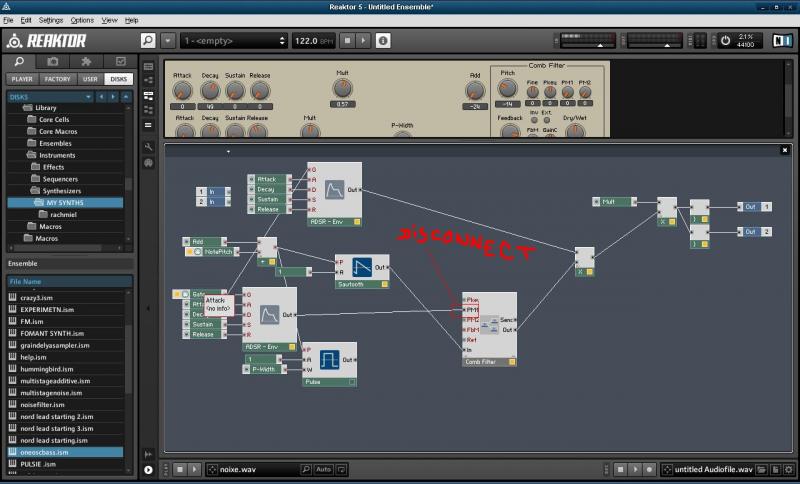
Task: Click the 122.0 BPM tempo field
Action: tap(313, 41)
